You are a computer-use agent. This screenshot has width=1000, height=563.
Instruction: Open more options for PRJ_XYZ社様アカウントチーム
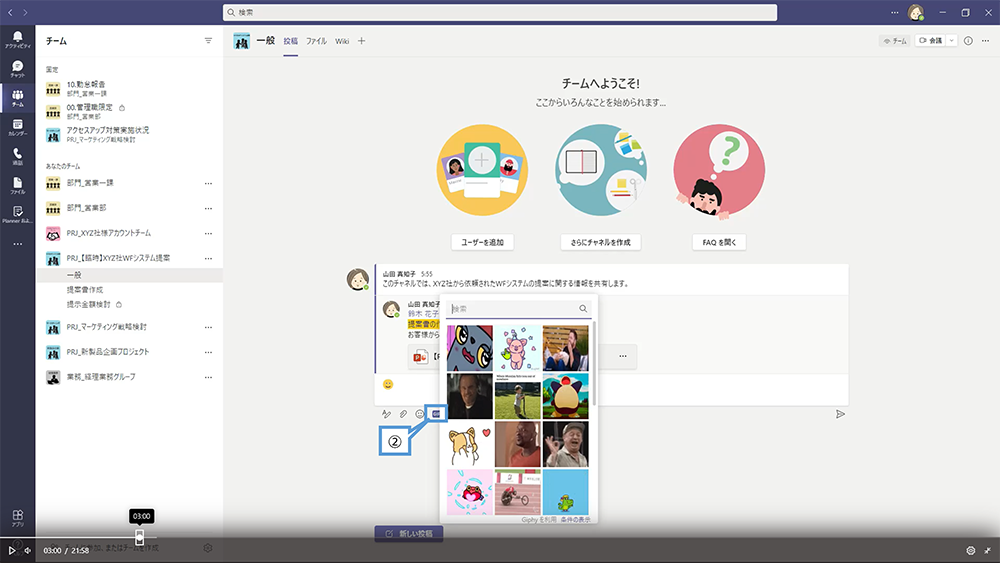pos(208,233)
